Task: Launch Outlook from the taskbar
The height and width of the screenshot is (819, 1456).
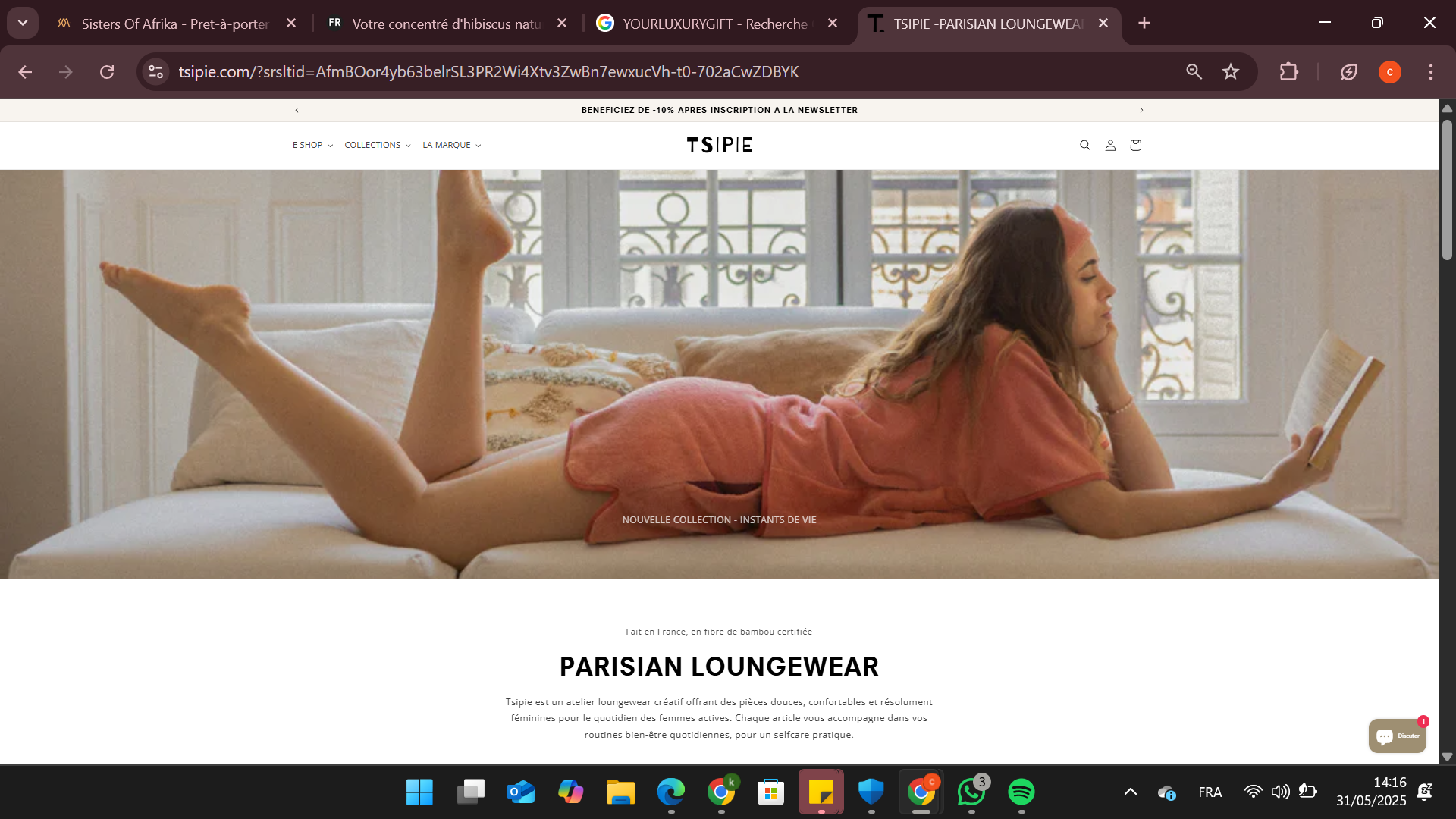Action: click(x=520, y=792)
